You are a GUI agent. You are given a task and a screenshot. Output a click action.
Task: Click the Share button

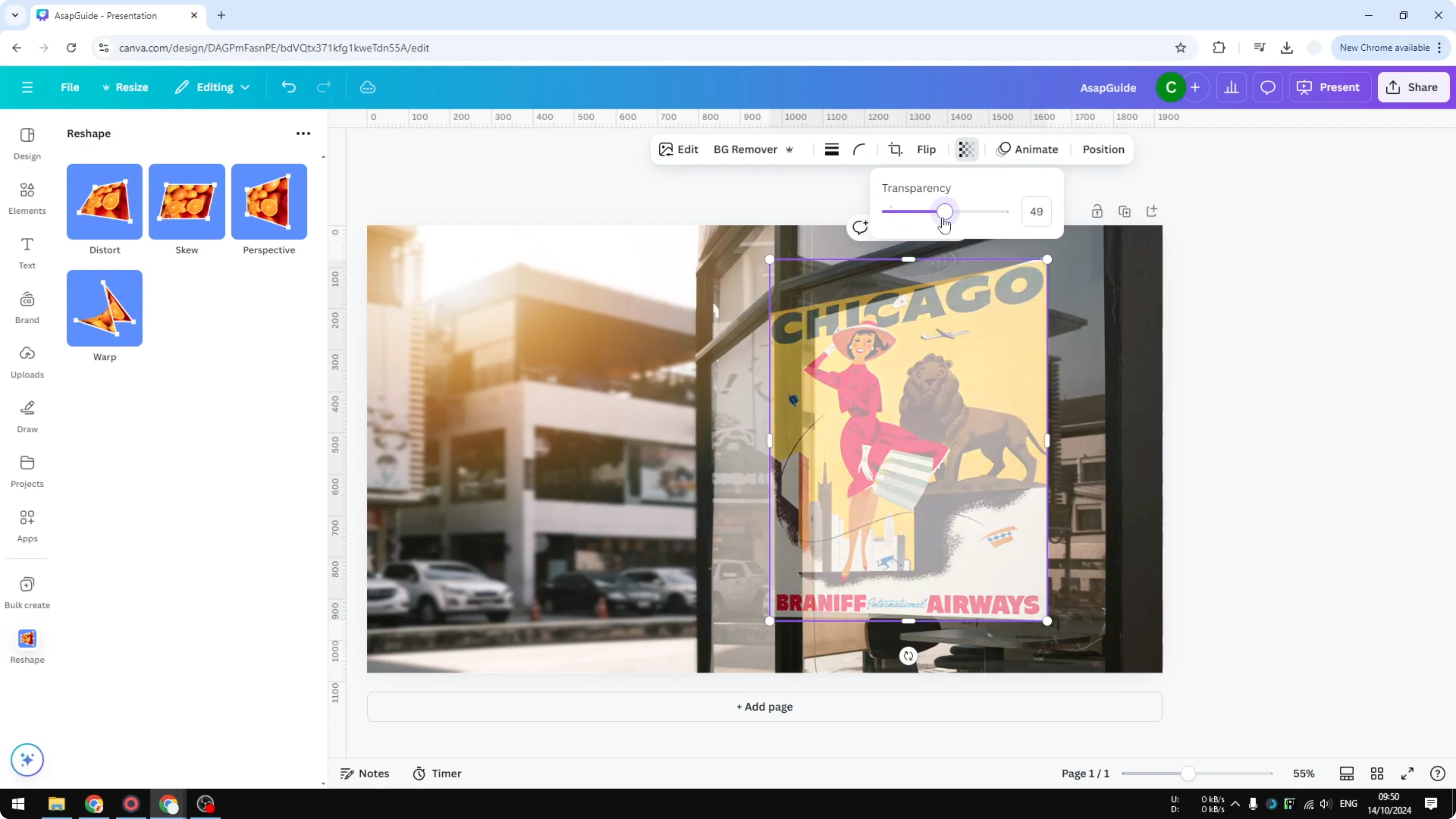pos(1414,87)
